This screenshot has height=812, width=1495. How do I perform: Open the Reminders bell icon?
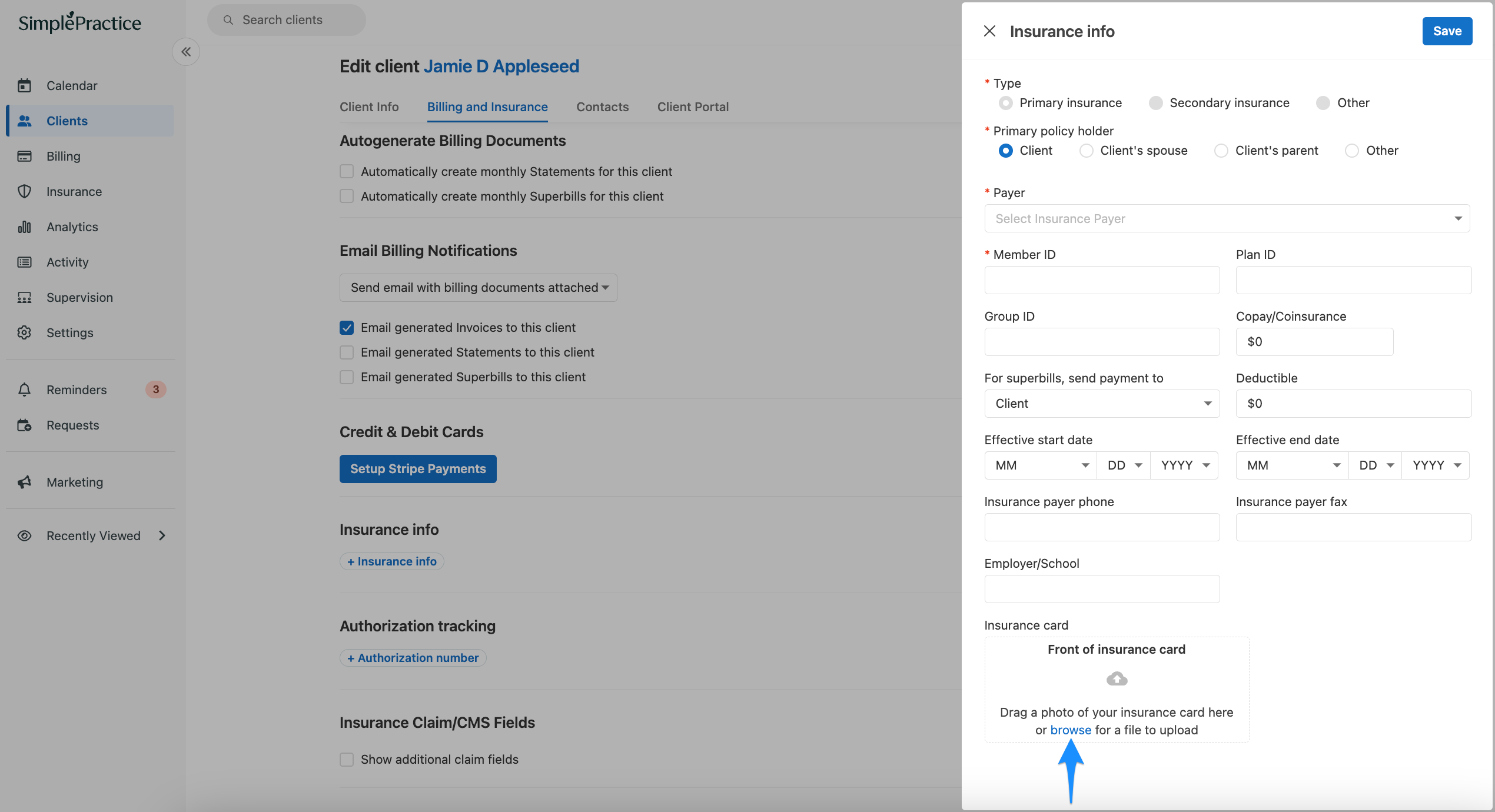[x=24, y=390]
